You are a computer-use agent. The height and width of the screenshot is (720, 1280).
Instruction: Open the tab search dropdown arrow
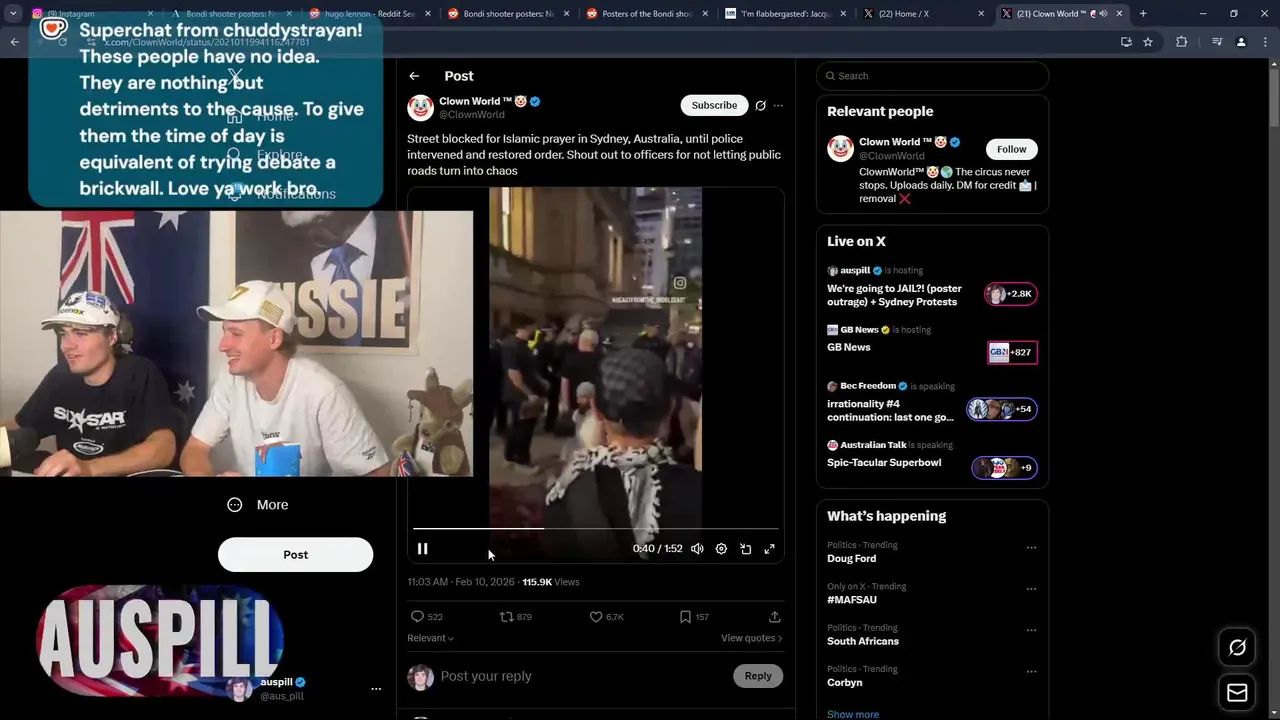(13, 14)
